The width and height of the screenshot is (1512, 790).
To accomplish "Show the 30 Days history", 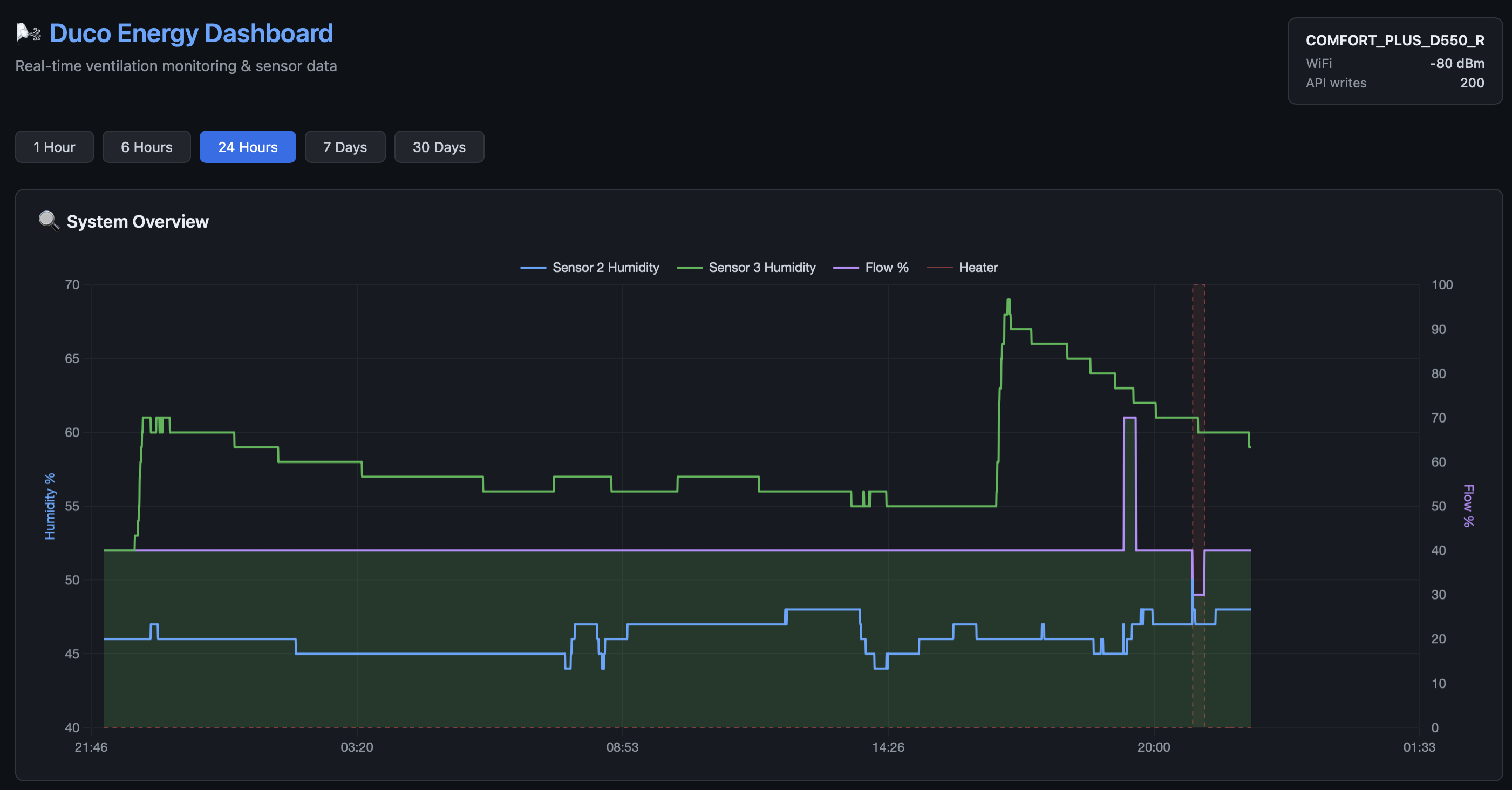I will coord(439,147).
